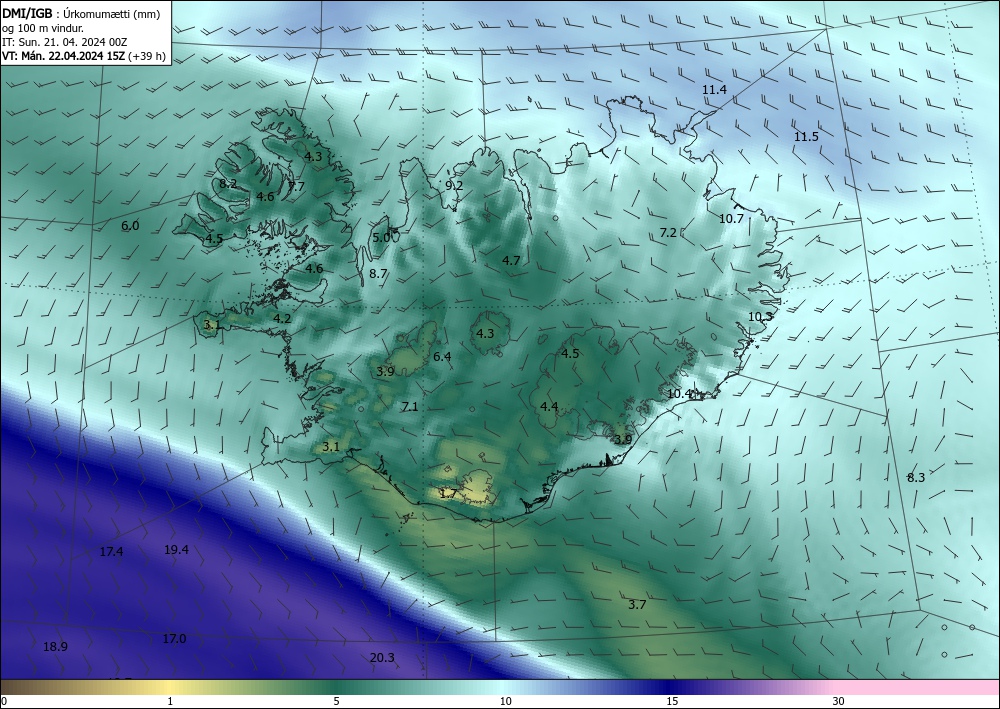Click the value label 6.4

pyautogui.click(x=442, y=356)
